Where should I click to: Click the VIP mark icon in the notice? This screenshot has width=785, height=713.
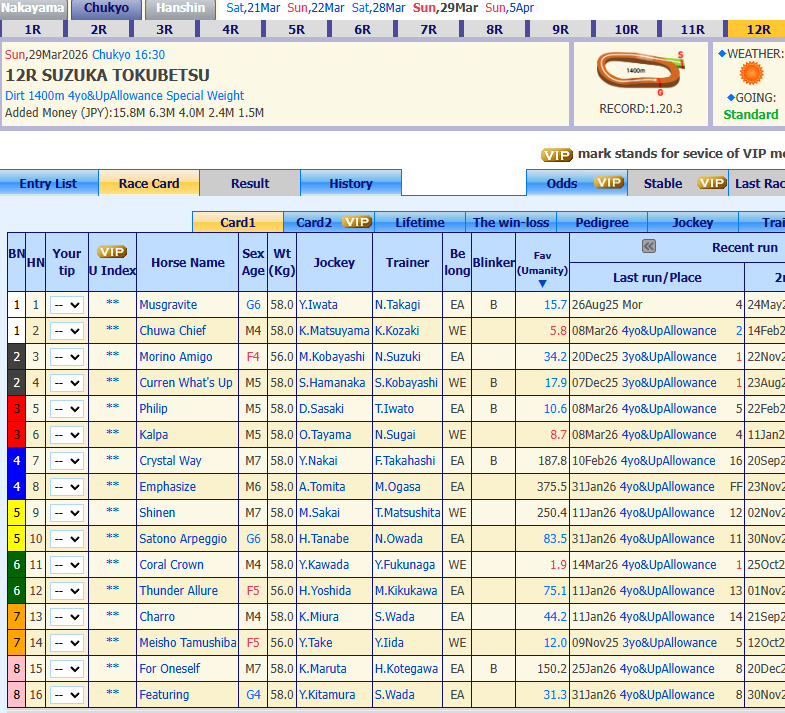click(x=557, y=155)
